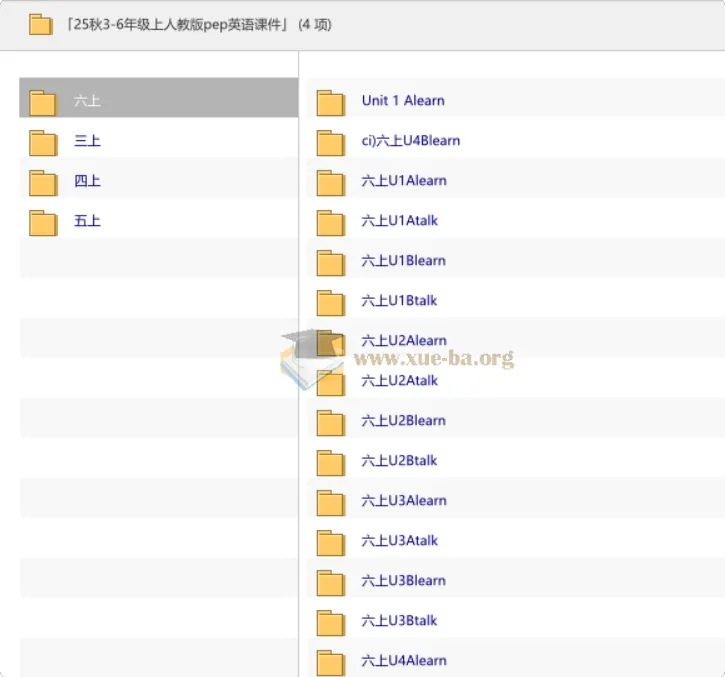Screen dimensions: 725x677
Task: Click the folder icon beside 五上
Action: (x=43, y=223)
